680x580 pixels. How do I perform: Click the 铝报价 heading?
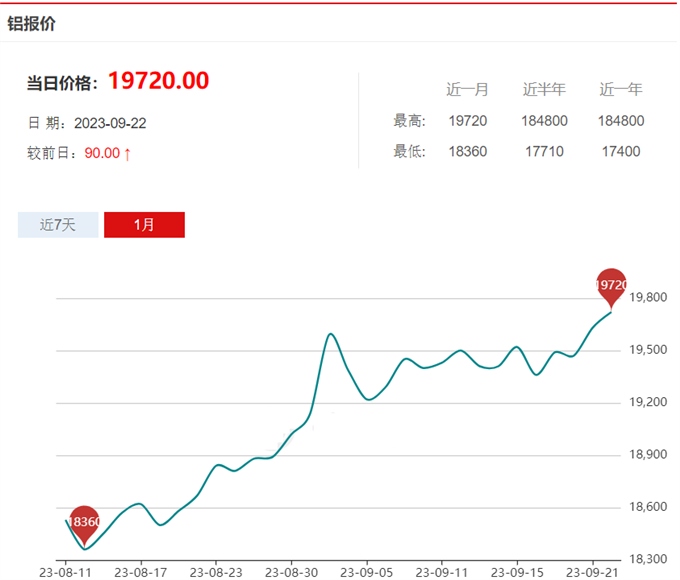coord(31,23)
